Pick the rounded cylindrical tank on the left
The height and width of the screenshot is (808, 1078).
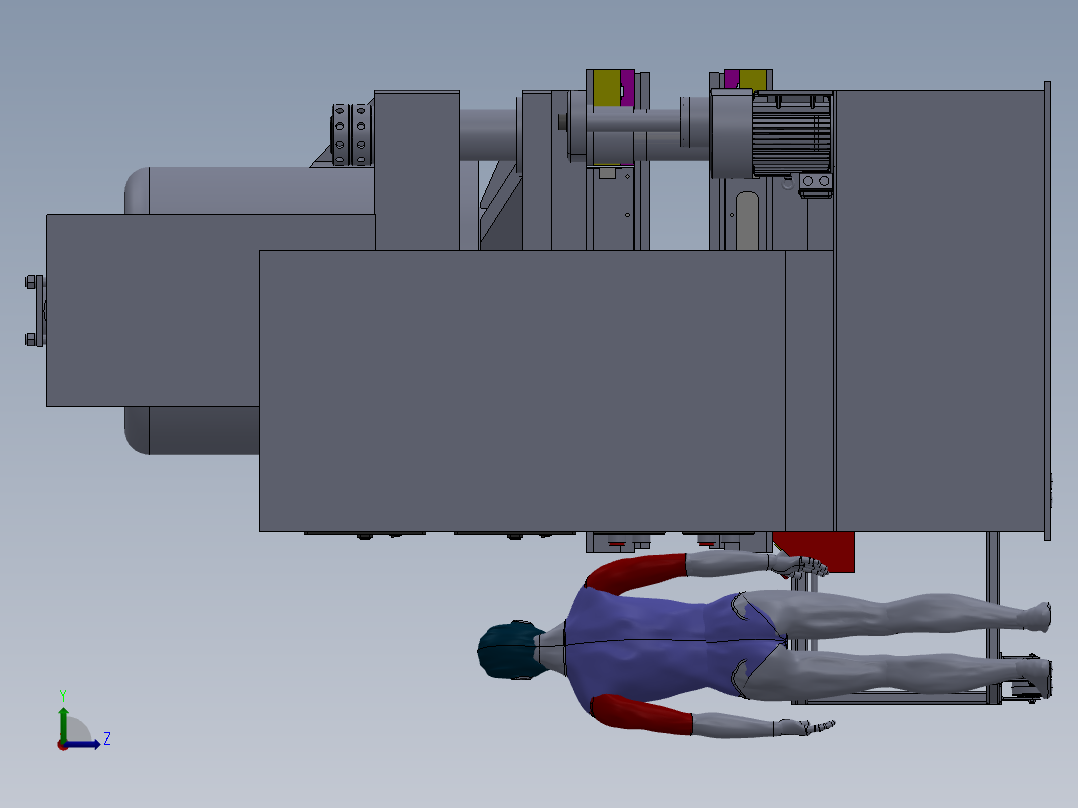tap(248, 190)
